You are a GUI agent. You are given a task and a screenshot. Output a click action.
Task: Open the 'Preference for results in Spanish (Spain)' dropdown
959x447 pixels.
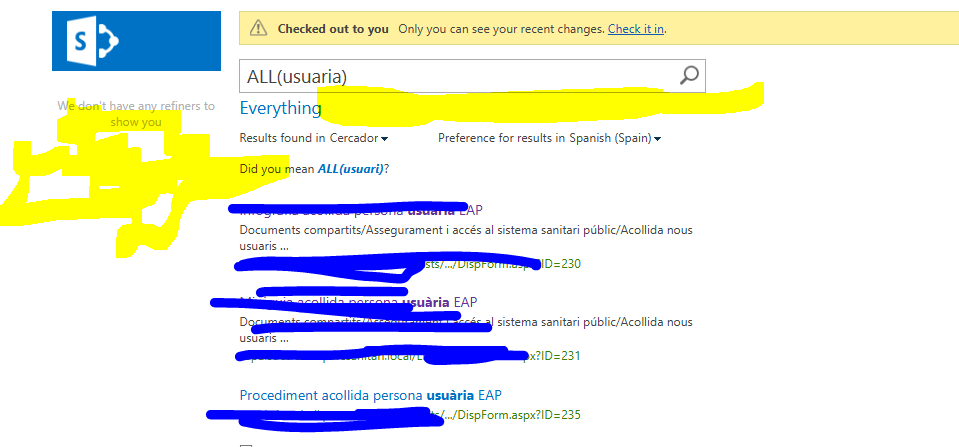pos(549,138)
